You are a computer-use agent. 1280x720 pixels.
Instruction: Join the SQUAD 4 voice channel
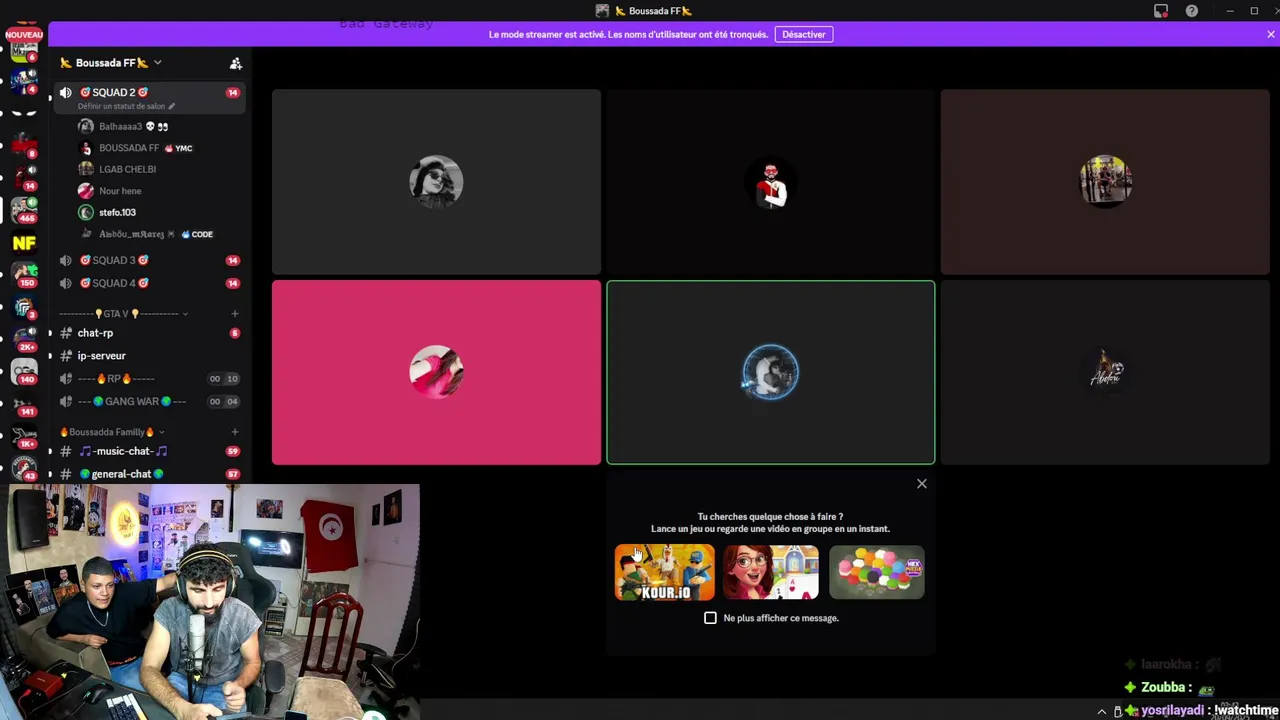point(150,283)
